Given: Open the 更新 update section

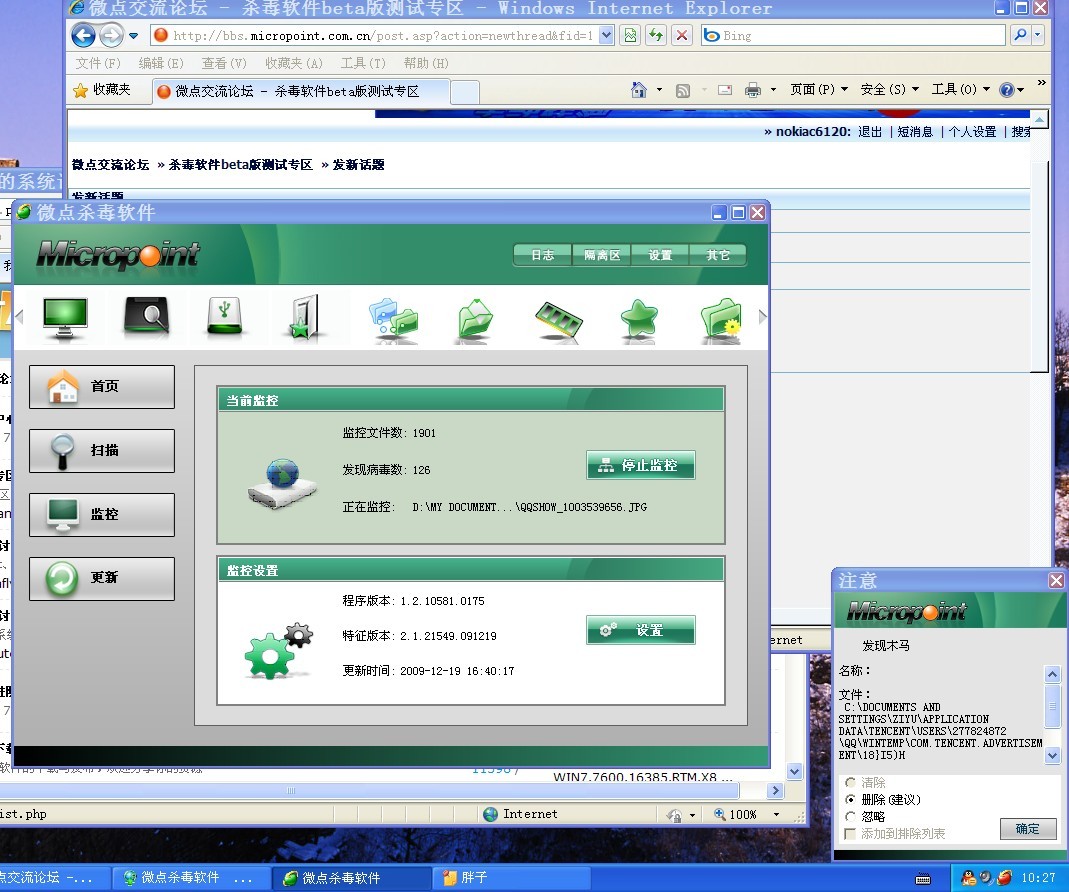Looking at the screenshot, I should [102, 578].
